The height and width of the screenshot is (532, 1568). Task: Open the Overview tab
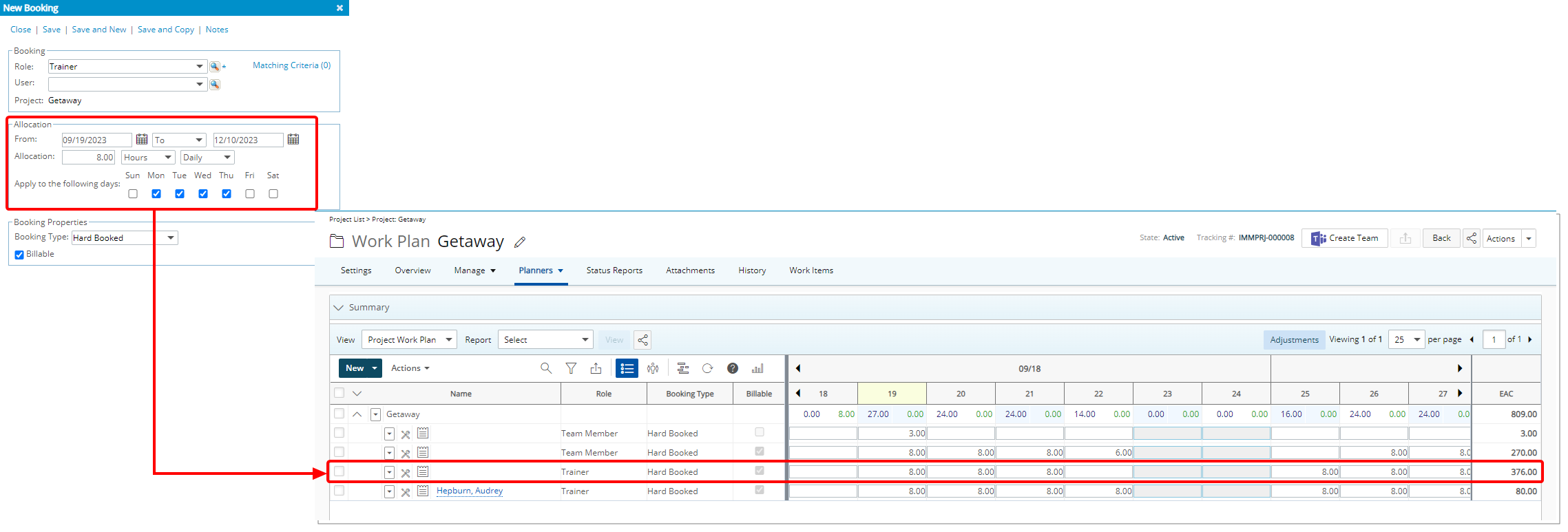pyautogui.click(x=412, y=270)
